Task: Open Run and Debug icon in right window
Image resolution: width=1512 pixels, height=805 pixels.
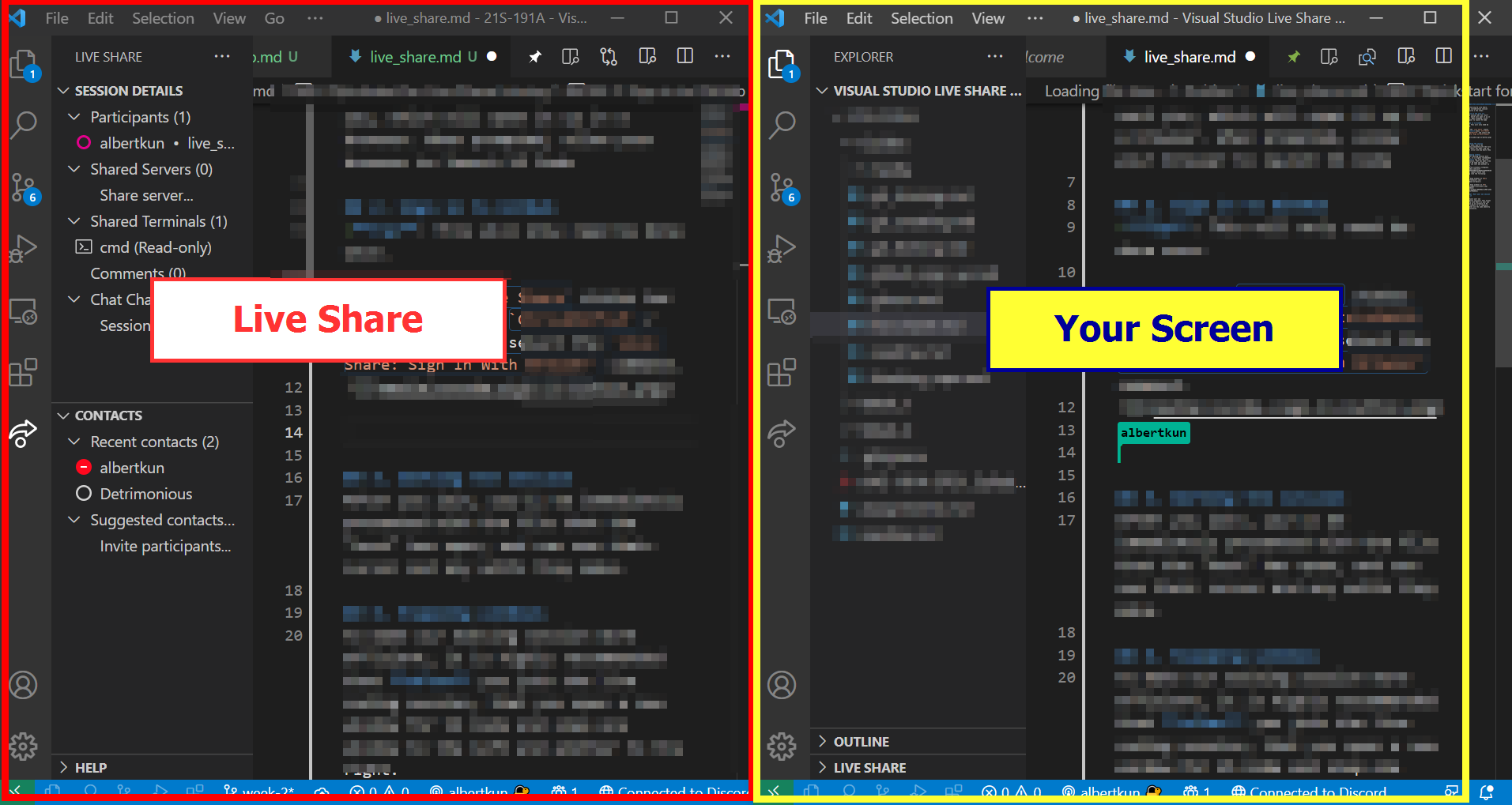Action: (782, 249)
